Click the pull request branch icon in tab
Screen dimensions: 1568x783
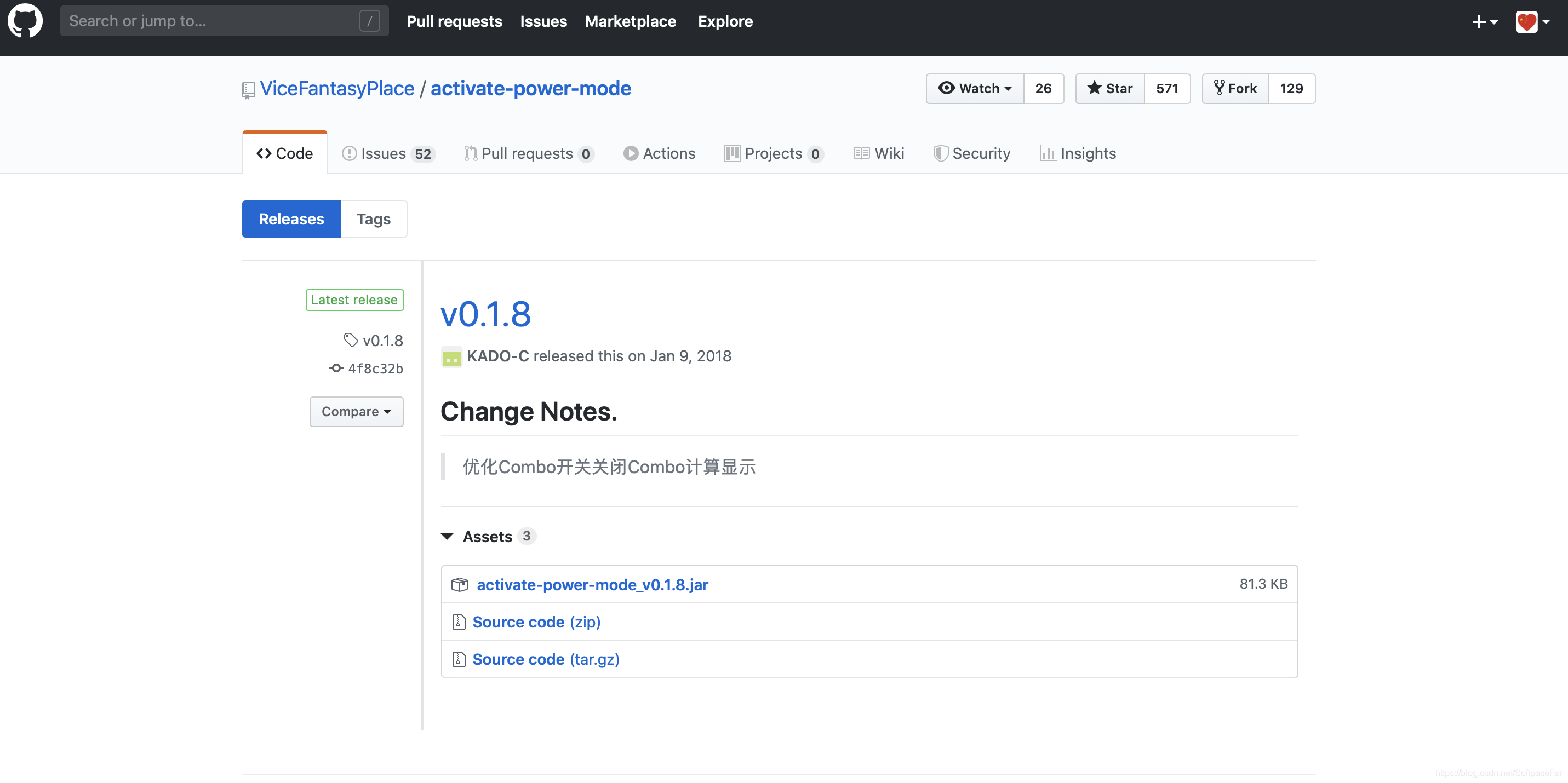click(x=471, y=153)
